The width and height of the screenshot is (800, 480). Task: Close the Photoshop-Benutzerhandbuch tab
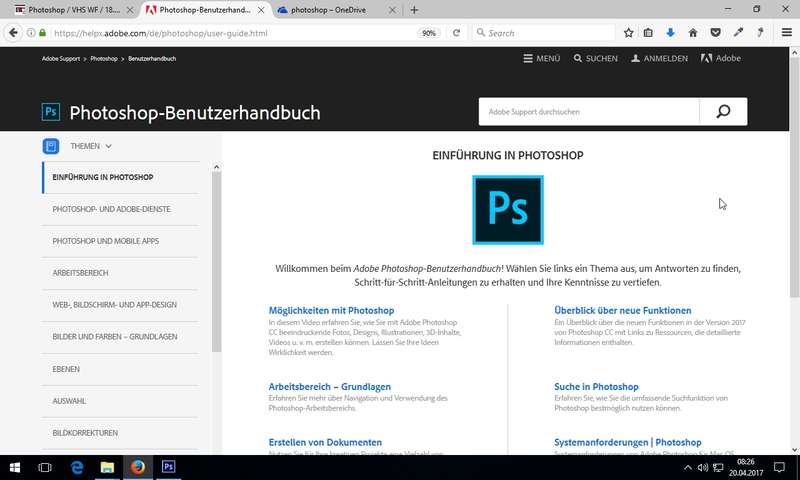tap(261, 10)
